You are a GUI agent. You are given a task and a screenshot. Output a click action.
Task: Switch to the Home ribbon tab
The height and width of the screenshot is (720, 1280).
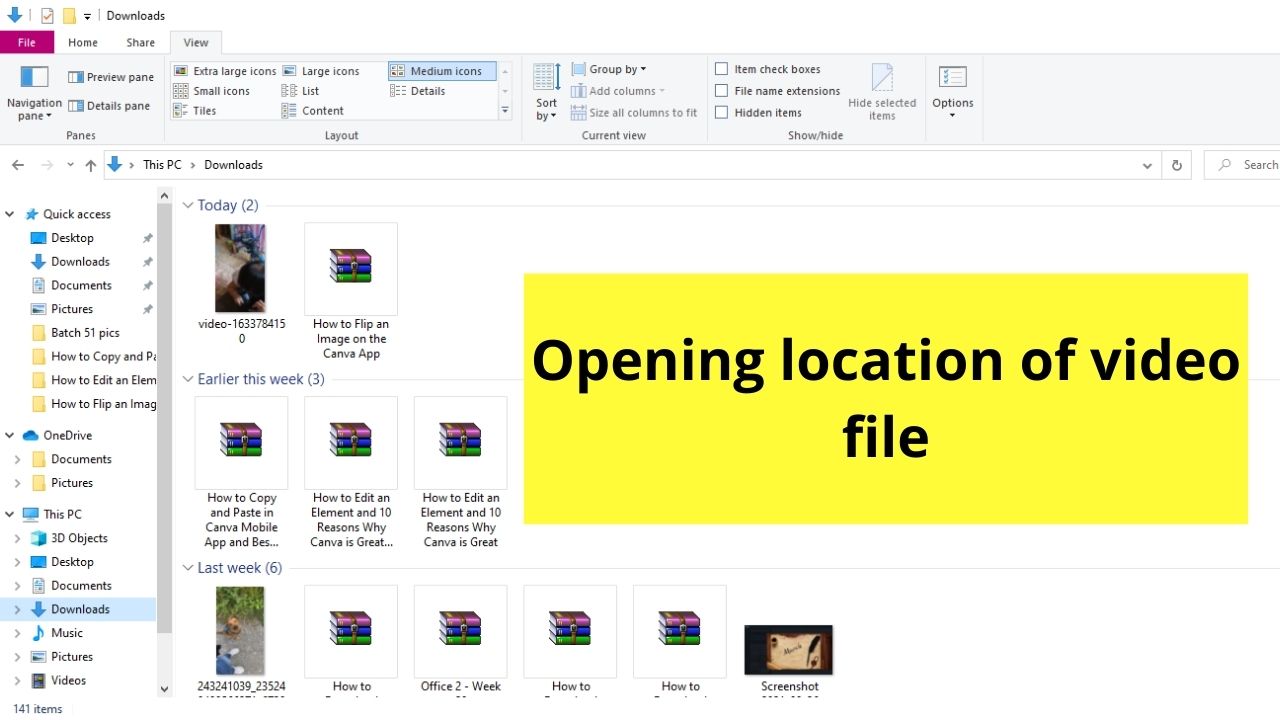[x=82, y=42]
